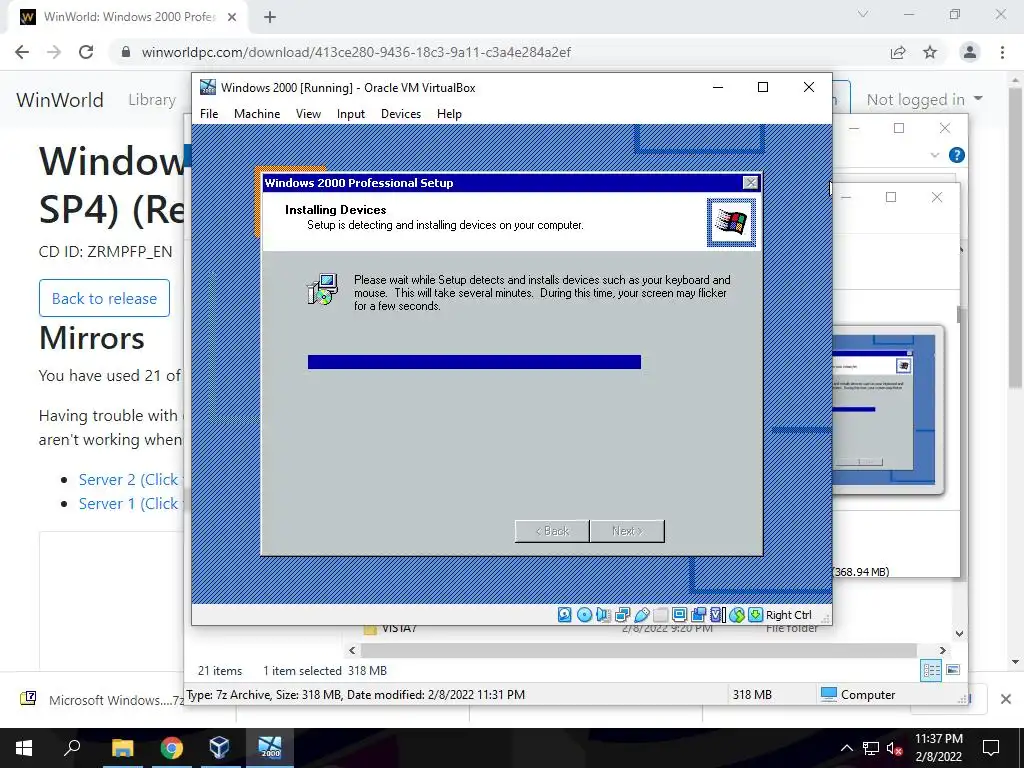This screenshot has width=1024, height=768.
Task: Open the Server 2 mirror link
Action: pyautogui.click(x=129, y=479)
